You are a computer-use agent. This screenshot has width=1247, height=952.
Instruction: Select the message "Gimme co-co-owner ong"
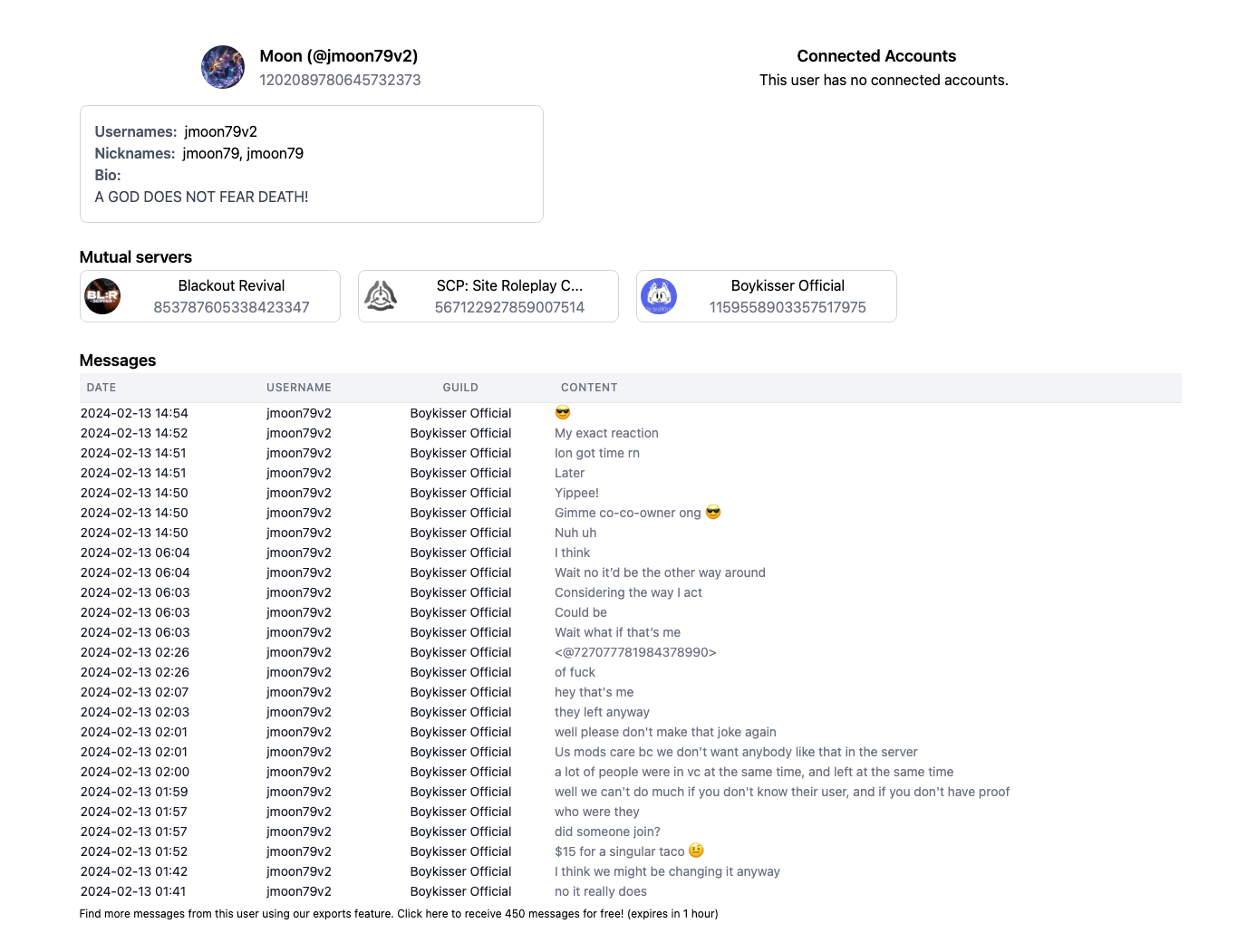click(x=627, y=513)
